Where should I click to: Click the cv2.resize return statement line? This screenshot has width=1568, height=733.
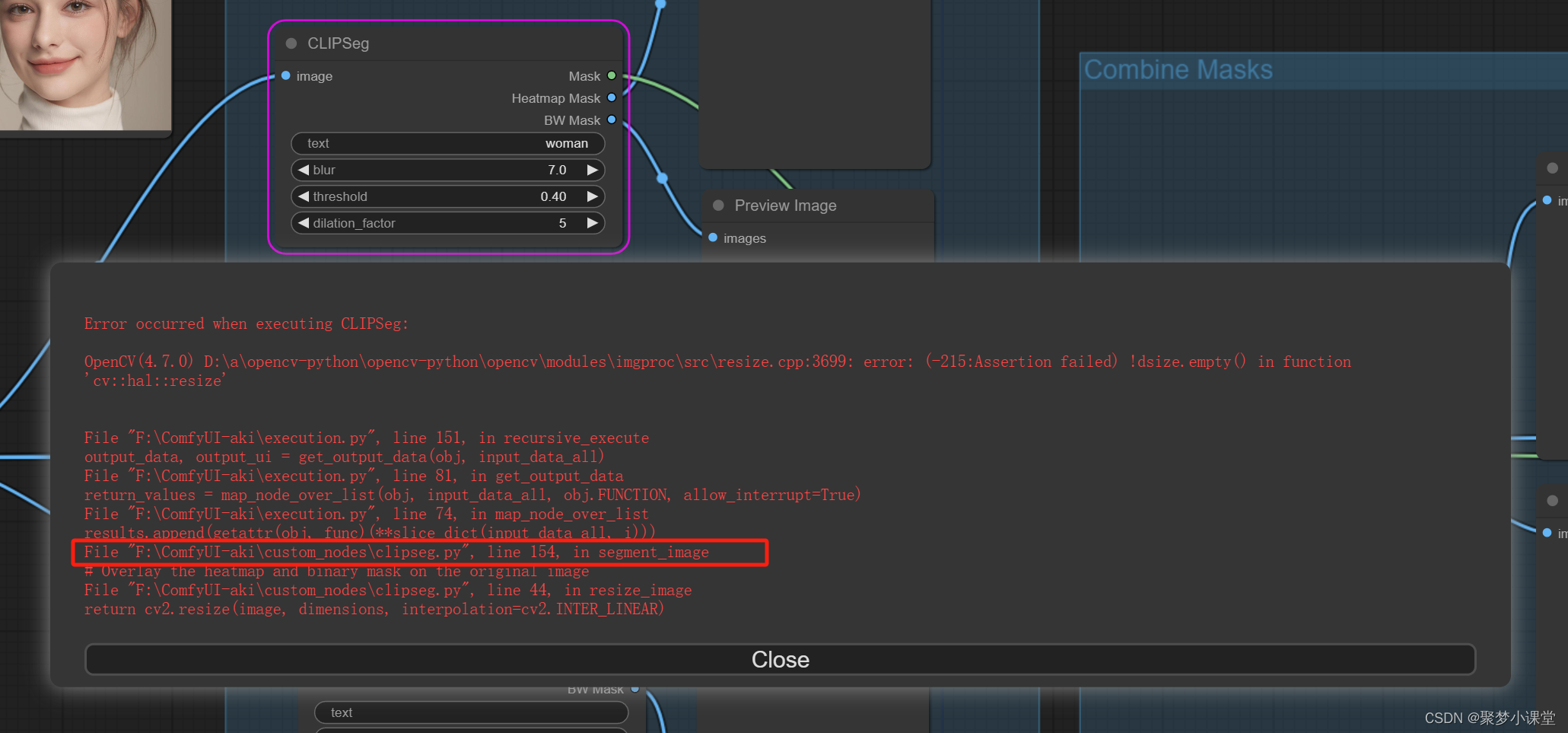[x=374, y=609]
